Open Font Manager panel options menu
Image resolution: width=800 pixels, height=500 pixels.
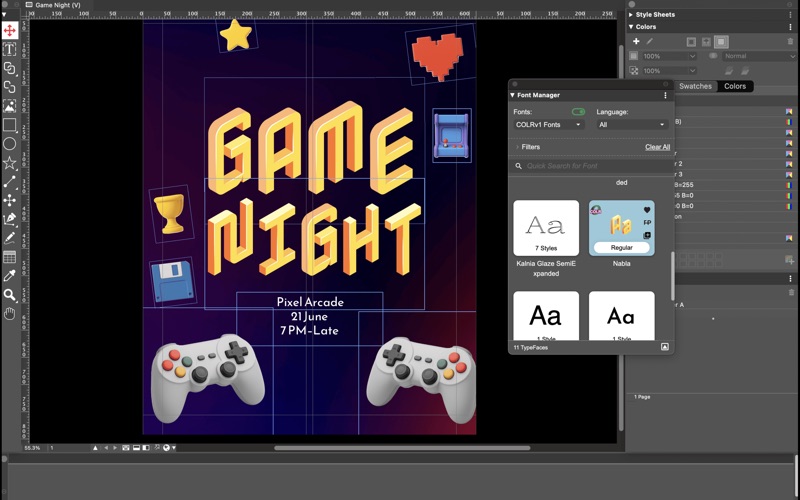[x=665, y=95]
